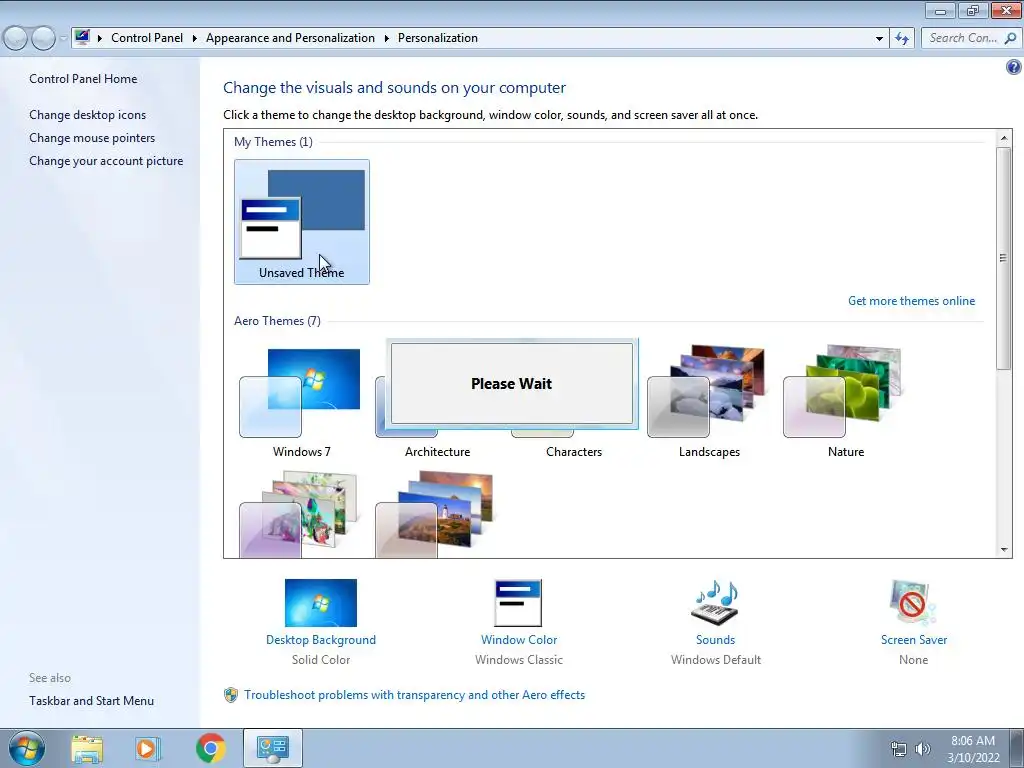The width and height of the screenshot is (1024, 768).
Task: Click the Architecture theme label
Action: point(437,452)
